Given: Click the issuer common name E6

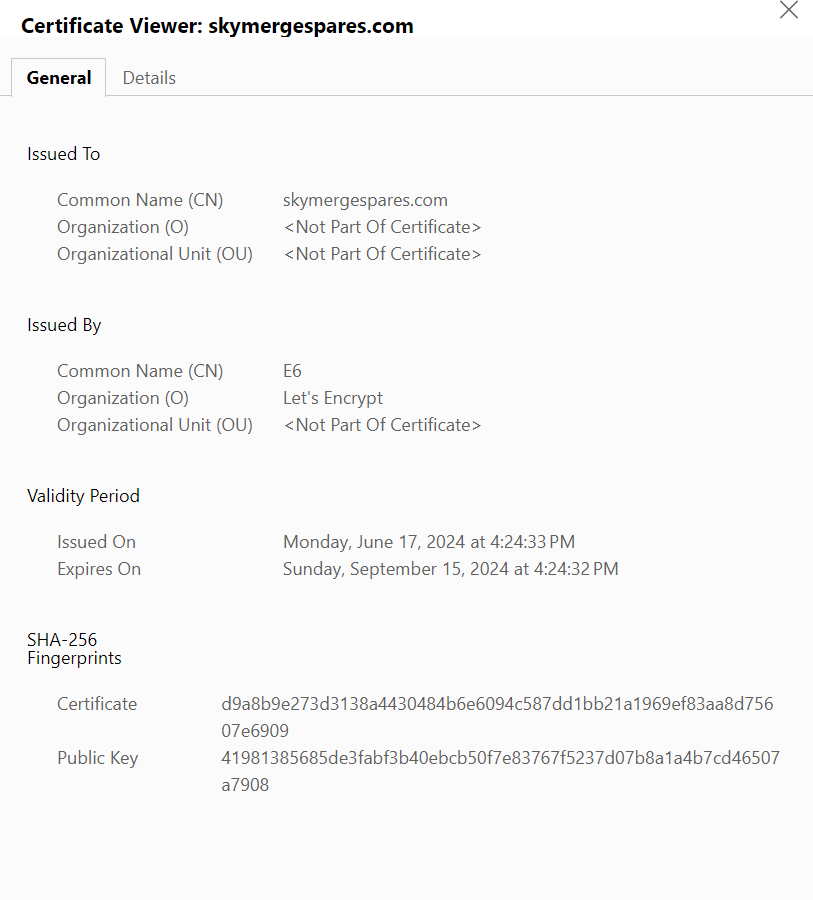Looking at the screenshot, I should 292,371.
